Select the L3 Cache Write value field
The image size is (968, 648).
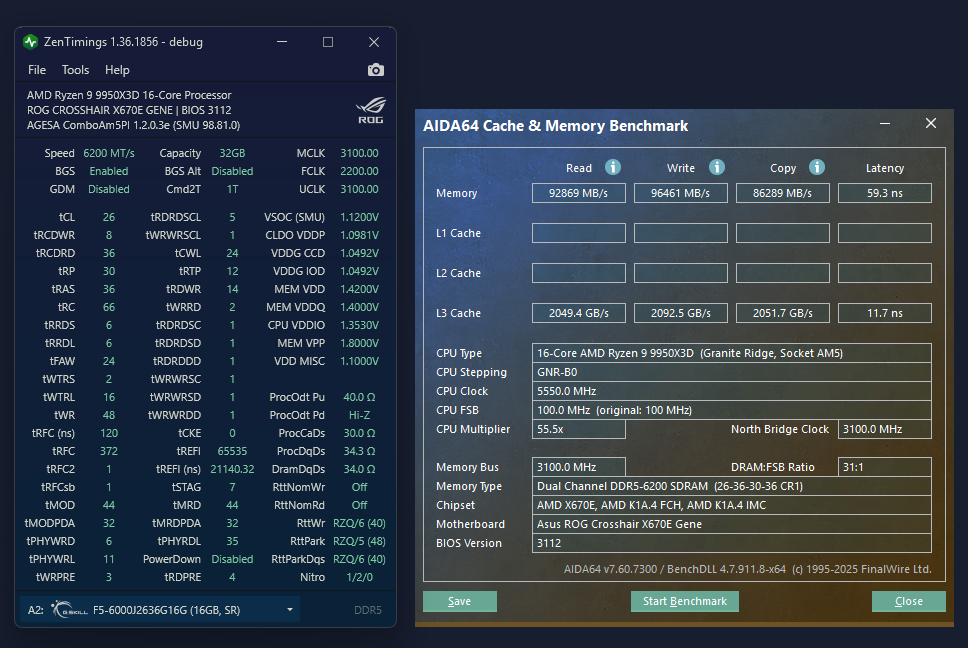[x=681, y=313]
